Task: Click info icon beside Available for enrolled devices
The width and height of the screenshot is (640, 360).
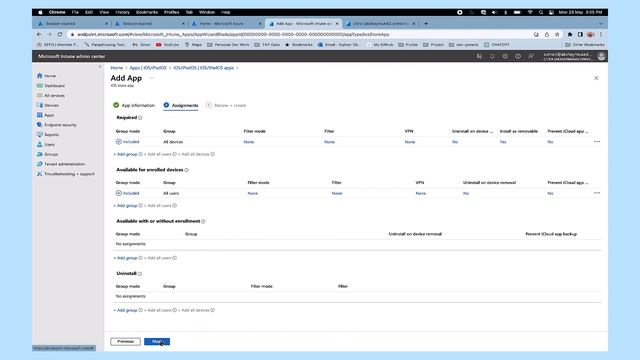Action: pyautogui.click(x=187, y=170)
